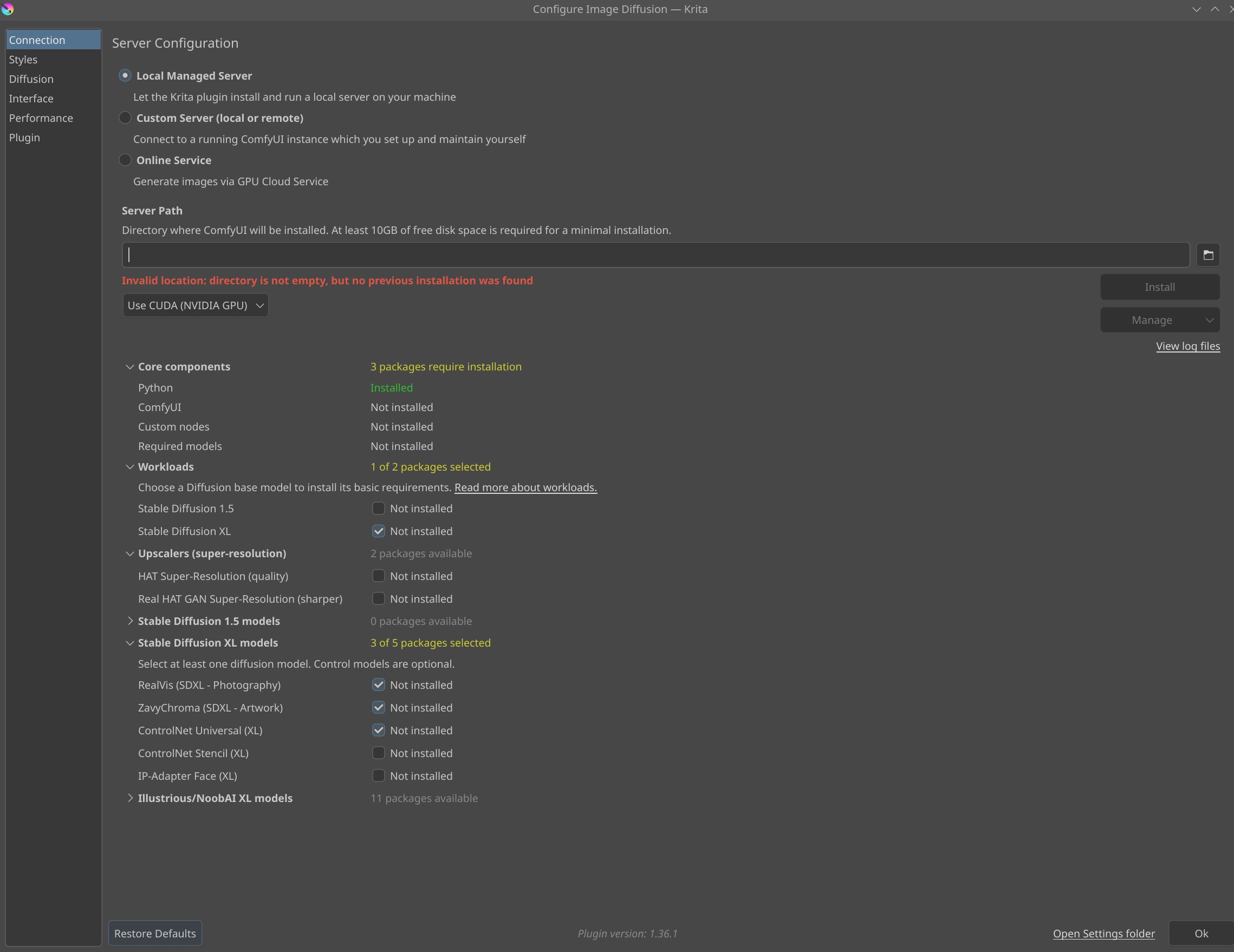Click the red Invalid location error message
Image resolution: width=1234 pixels, height=952 pixels.
click(327, 280)
